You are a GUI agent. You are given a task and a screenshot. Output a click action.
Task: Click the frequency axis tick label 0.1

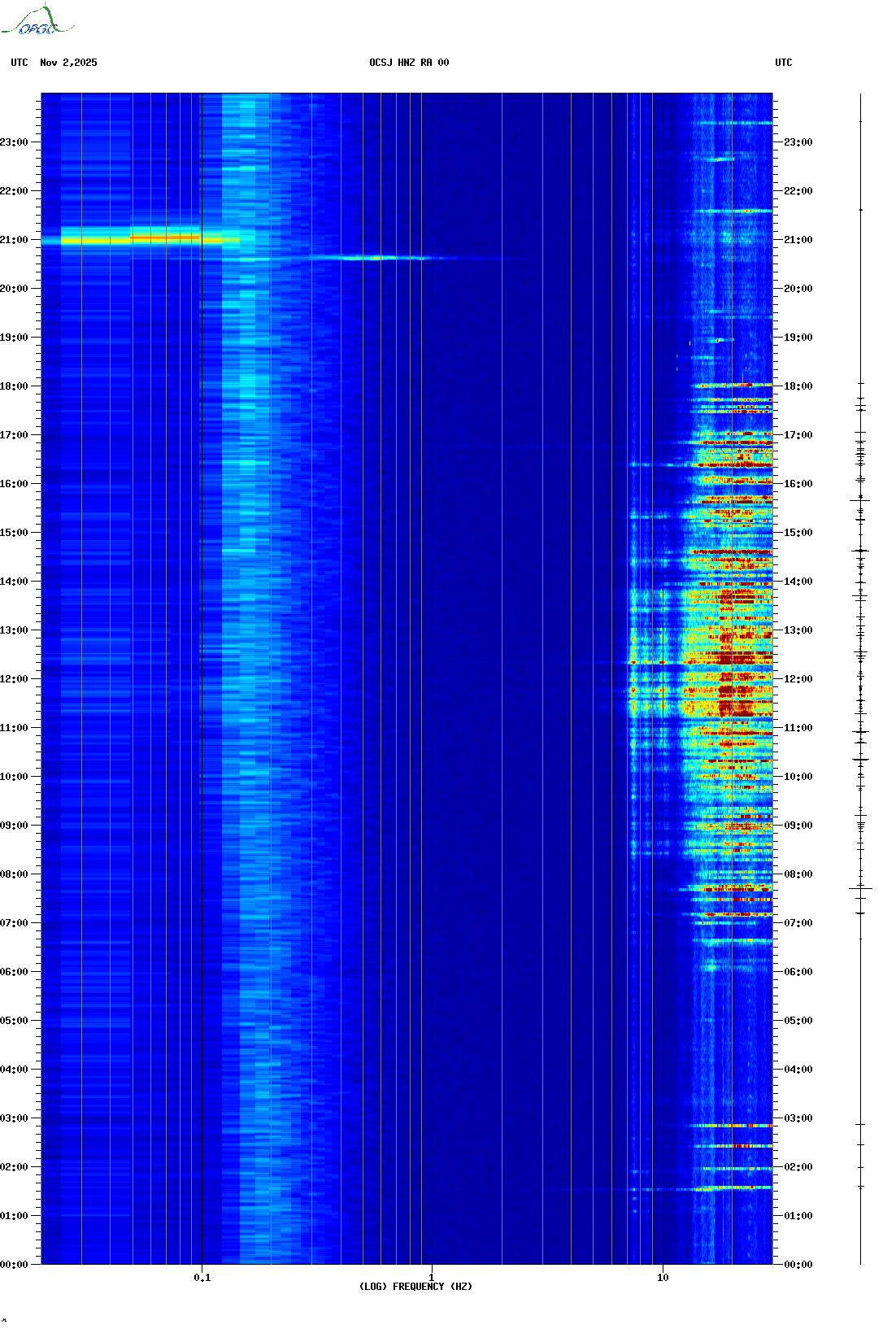tap(202, 1278)
